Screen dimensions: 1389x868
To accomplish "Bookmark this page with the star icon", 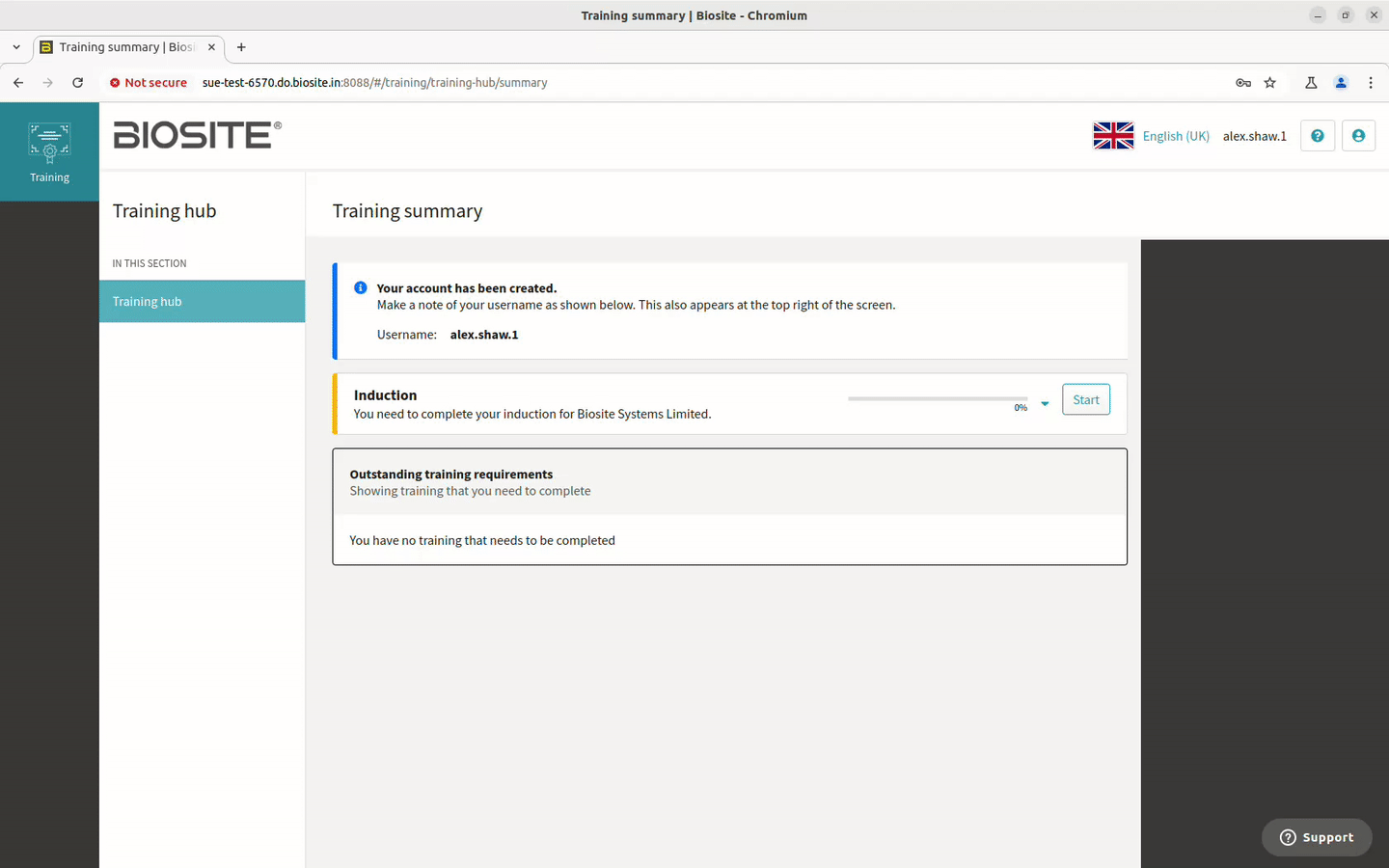I will pyautogui.click(x=1270, y=83).
